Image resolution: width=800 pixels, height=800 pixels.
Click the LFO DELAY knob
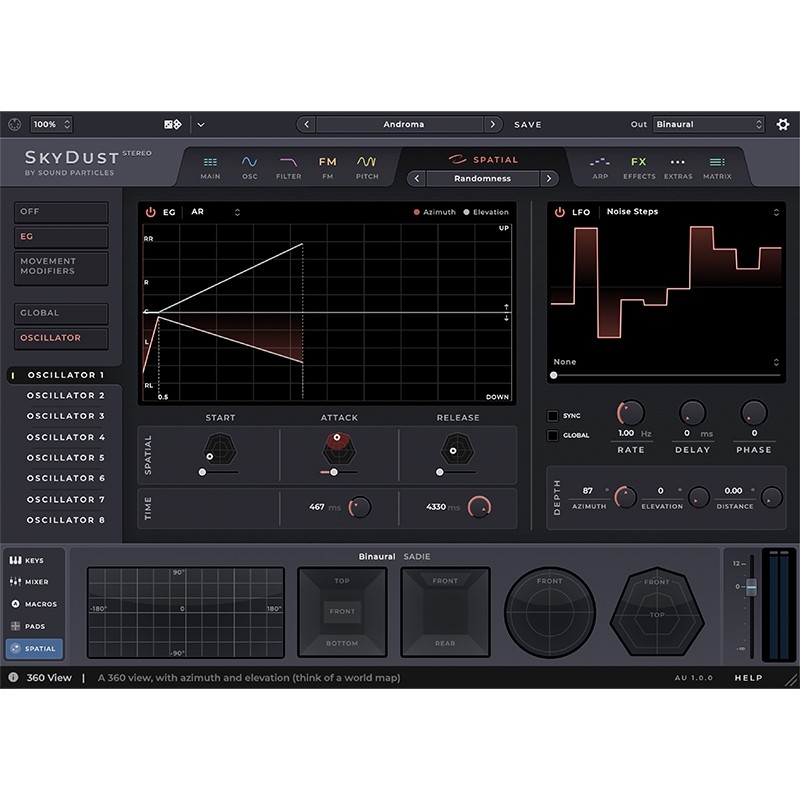[692, 413]
